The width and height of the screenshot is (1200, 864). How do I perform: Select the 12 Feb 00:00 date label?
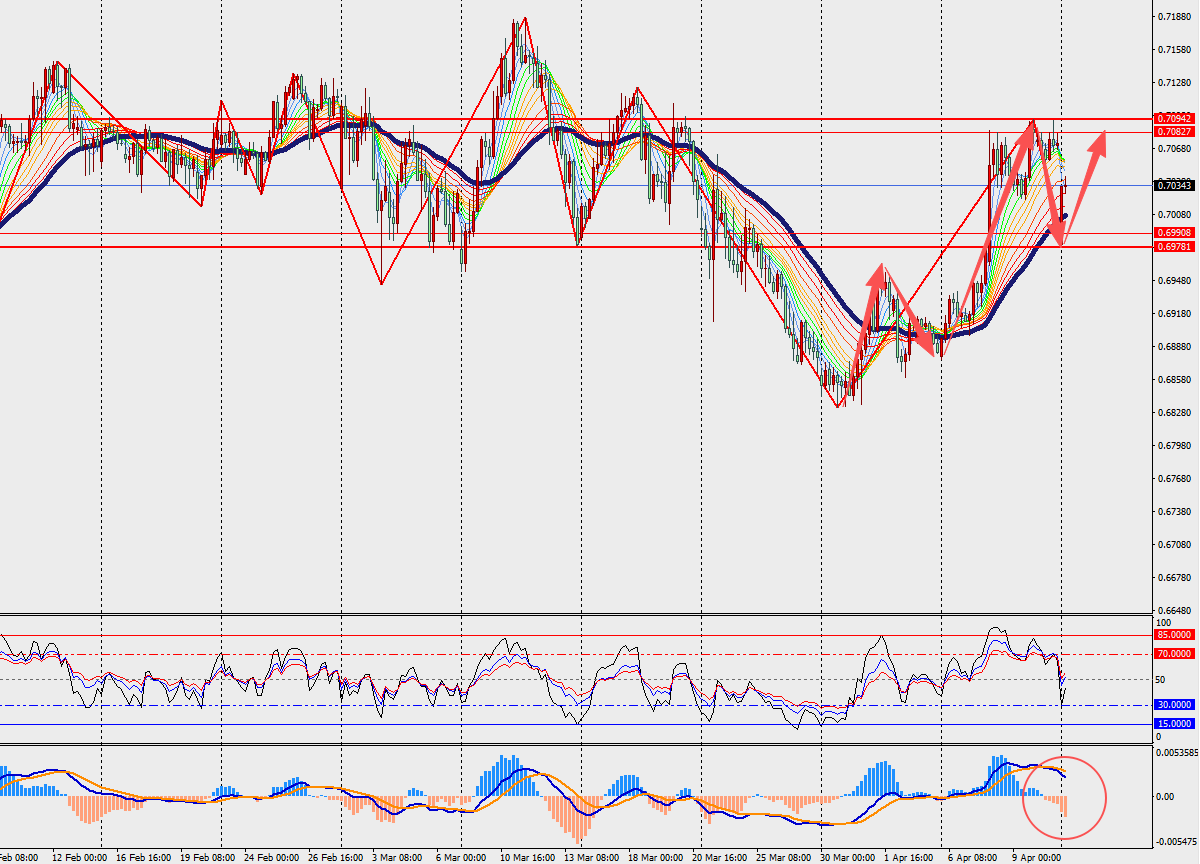pyautogui.click(x=79, y=857)
